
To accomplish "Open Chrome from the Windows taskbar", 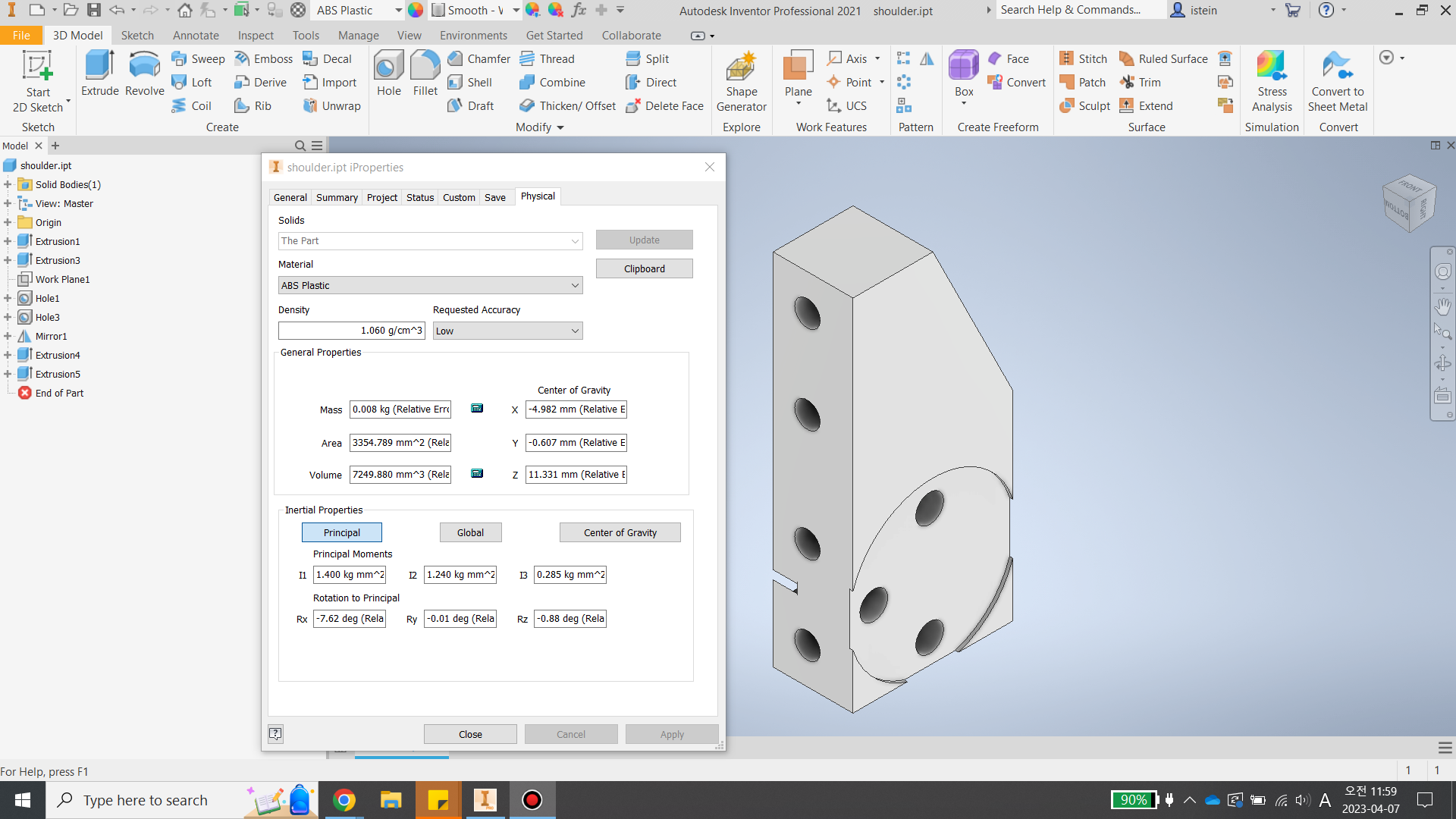I will (344, 800).
